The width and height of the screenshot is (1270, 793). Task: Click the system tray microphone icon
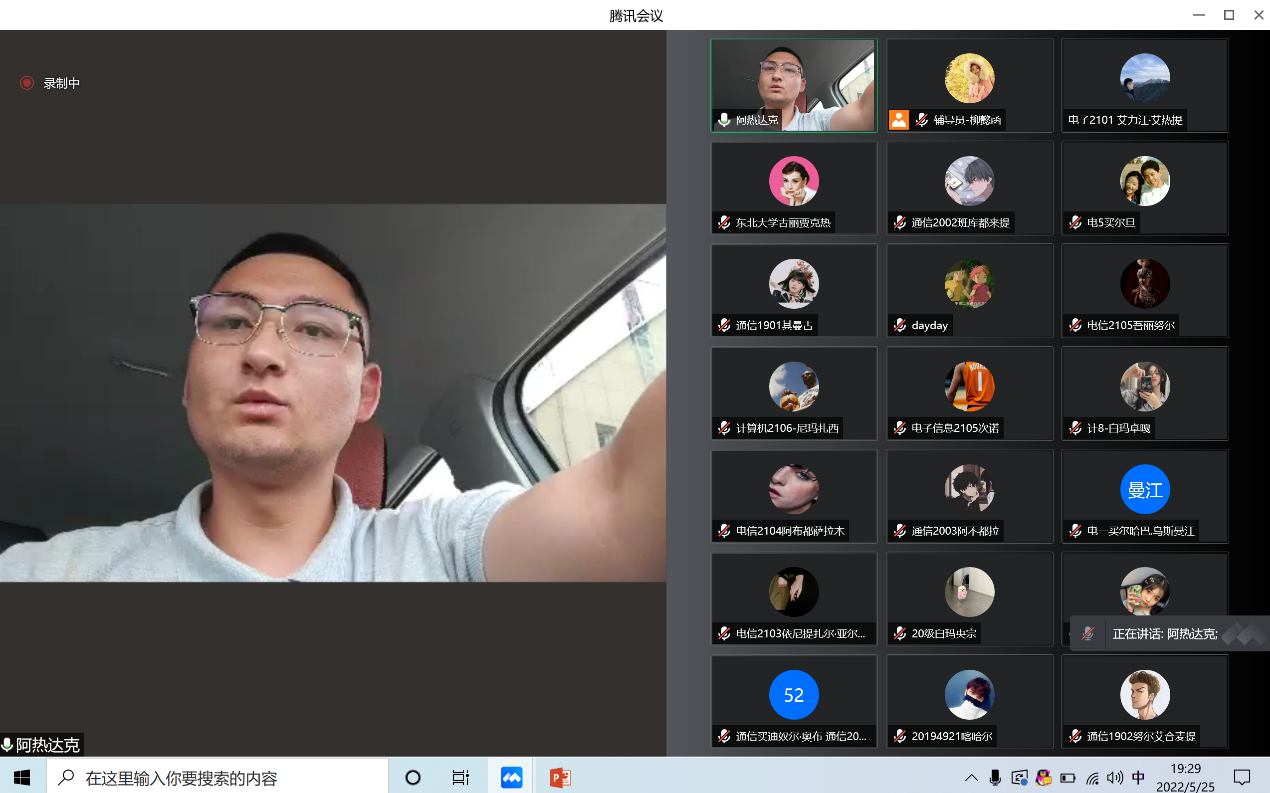[995, 777]
